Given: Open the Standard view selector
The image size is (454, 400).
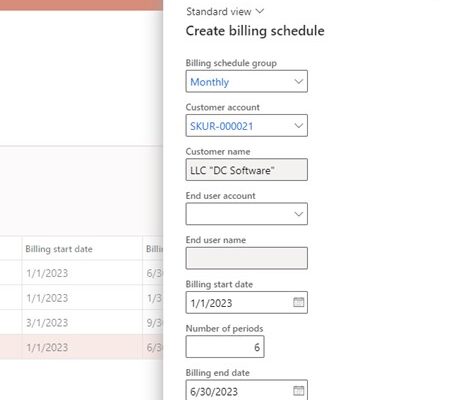Looking at the screenshot, I should 225,12.
